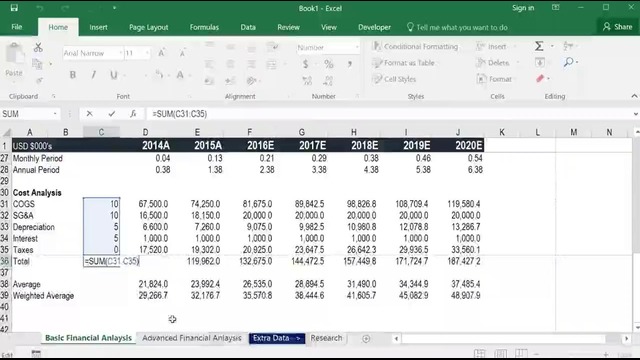Click the Cut scissors icon
The width and height of the screenshot is (640, 360).
38,47
